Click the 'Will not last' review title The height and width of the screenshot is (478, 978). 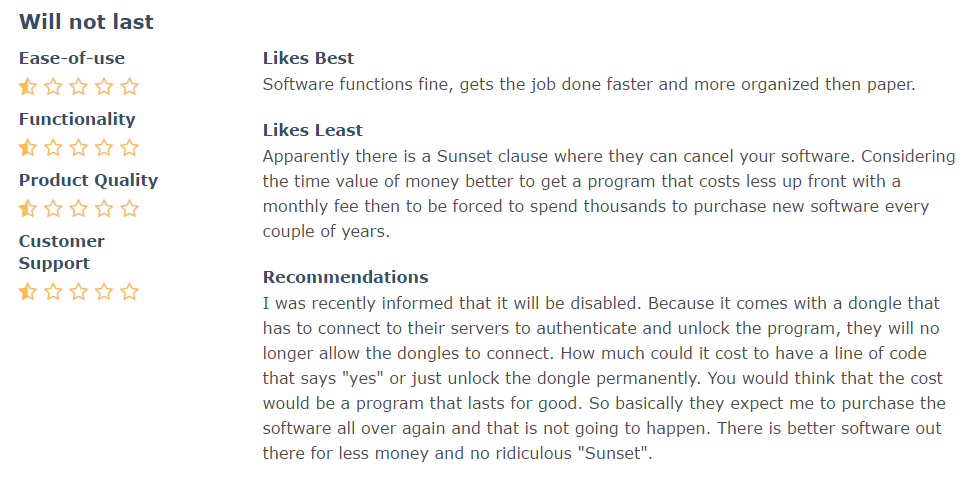(x=86, y=22)
